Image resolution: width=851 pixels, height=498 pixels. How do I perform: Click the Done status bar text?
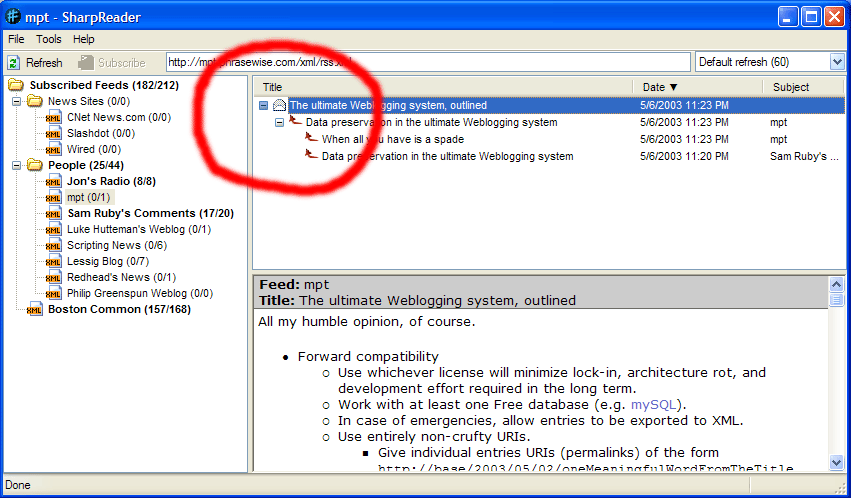pyautogui.click(x=18, y=485)
